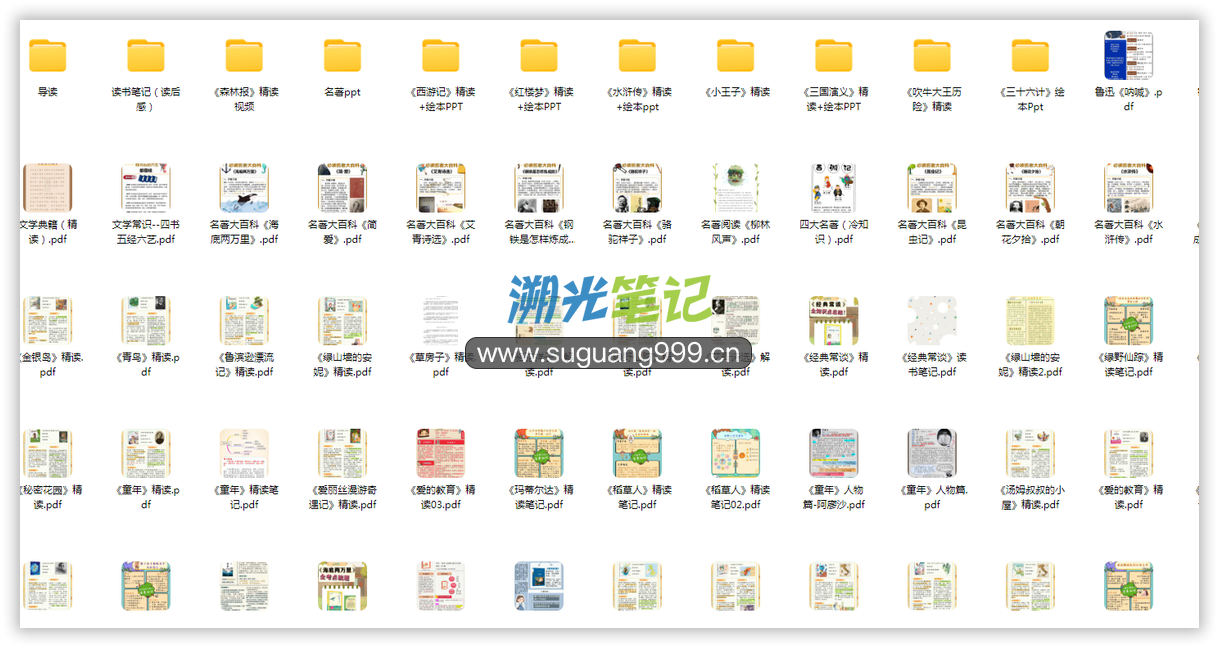
Task: Click file icon of 四大名著（冷知识）.pdf
Action: click(833, 188)
